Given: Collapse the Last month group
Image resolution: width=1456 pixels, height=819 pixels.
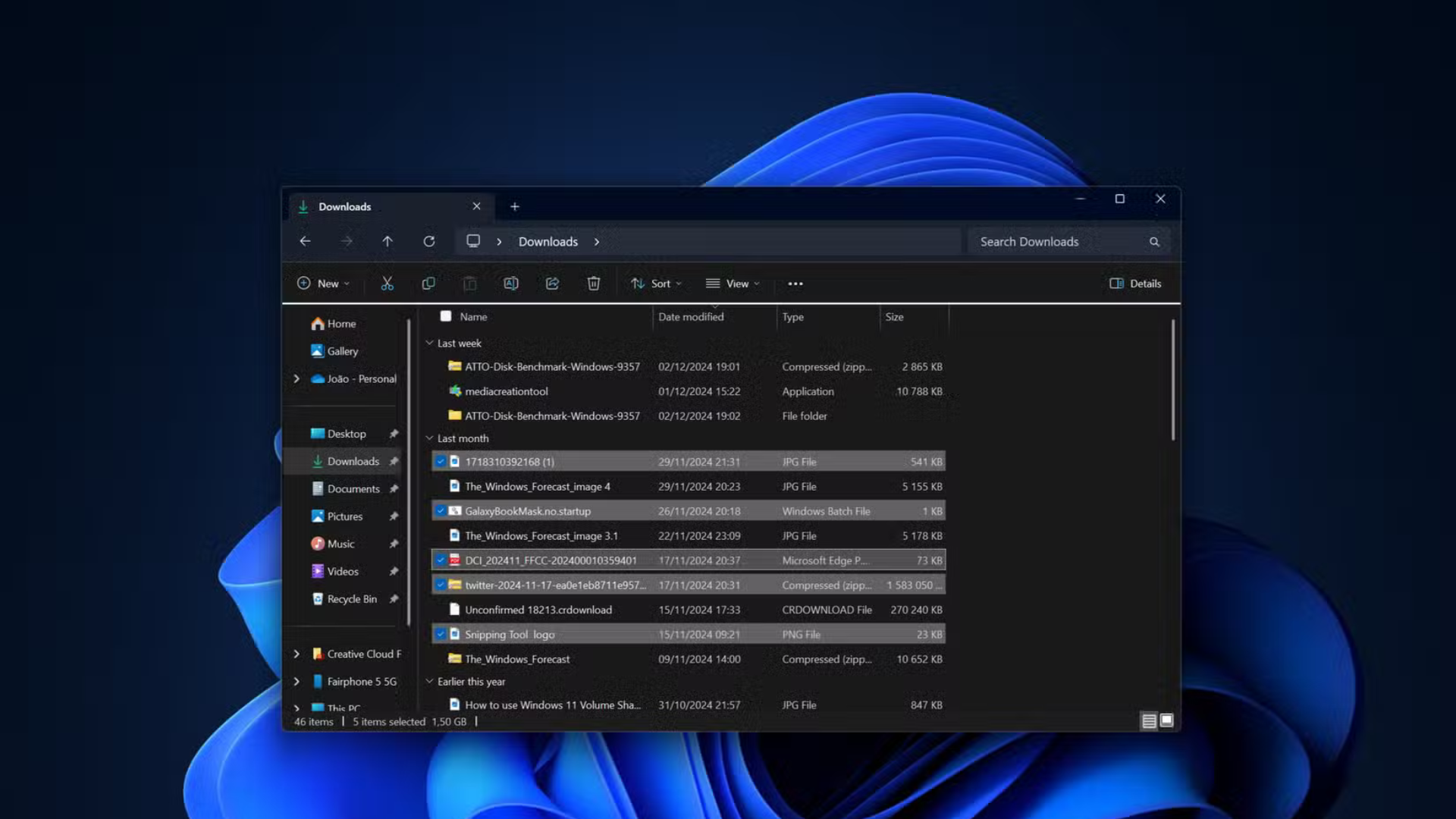Looking at the screenshot, I should 430,438.
